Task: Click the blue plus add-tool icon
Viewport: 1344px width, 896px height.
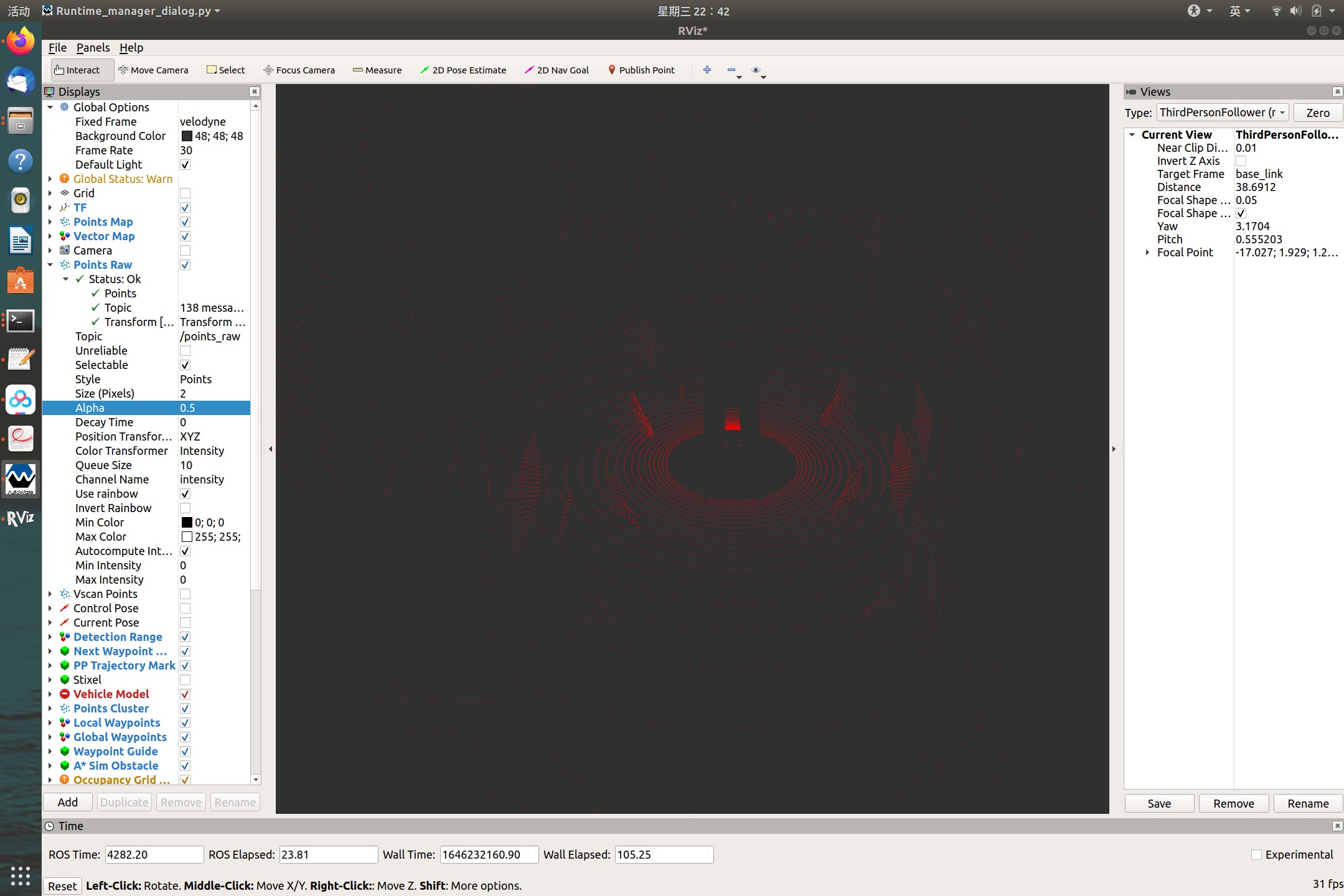Action: pyautogui.click(x=707, y=70)
